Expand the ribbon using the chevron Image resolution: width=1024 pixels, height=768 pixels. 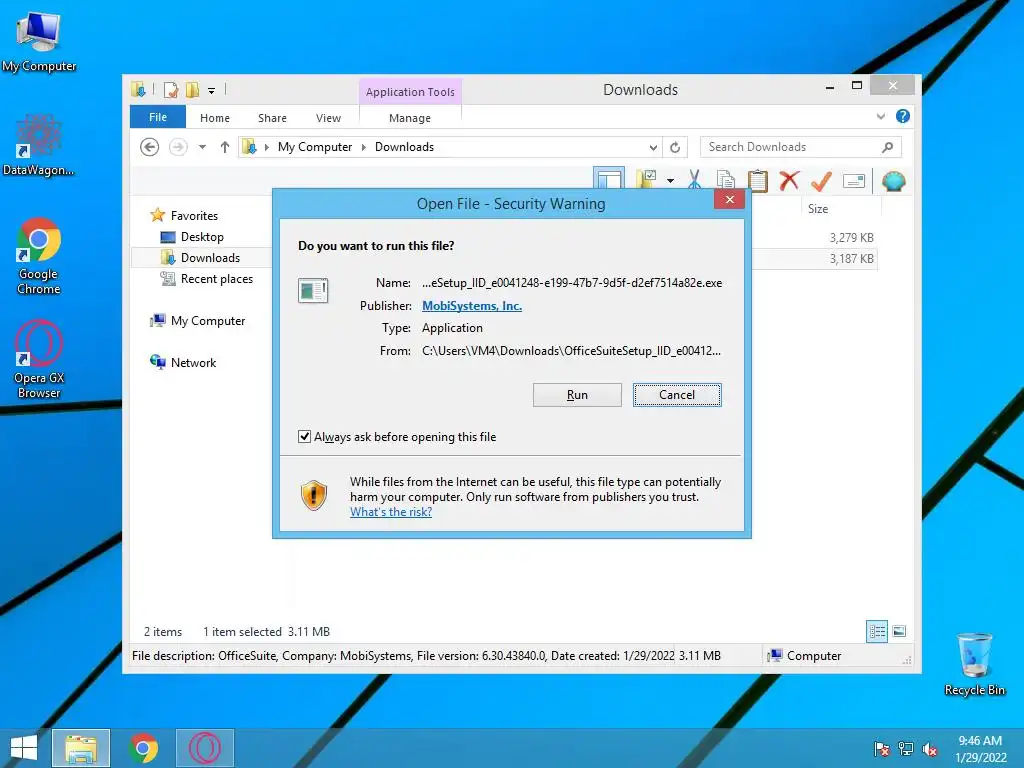[x=880, y=116]
